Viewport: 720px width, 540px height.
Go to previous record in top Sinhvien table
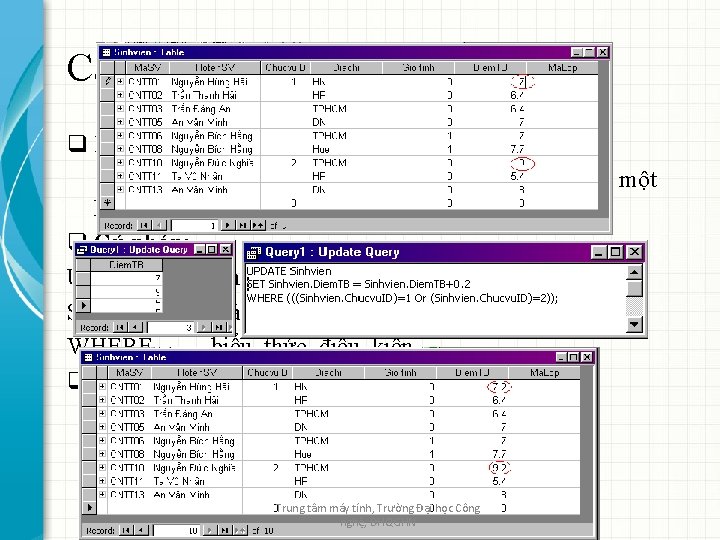(x=159, y=225)
